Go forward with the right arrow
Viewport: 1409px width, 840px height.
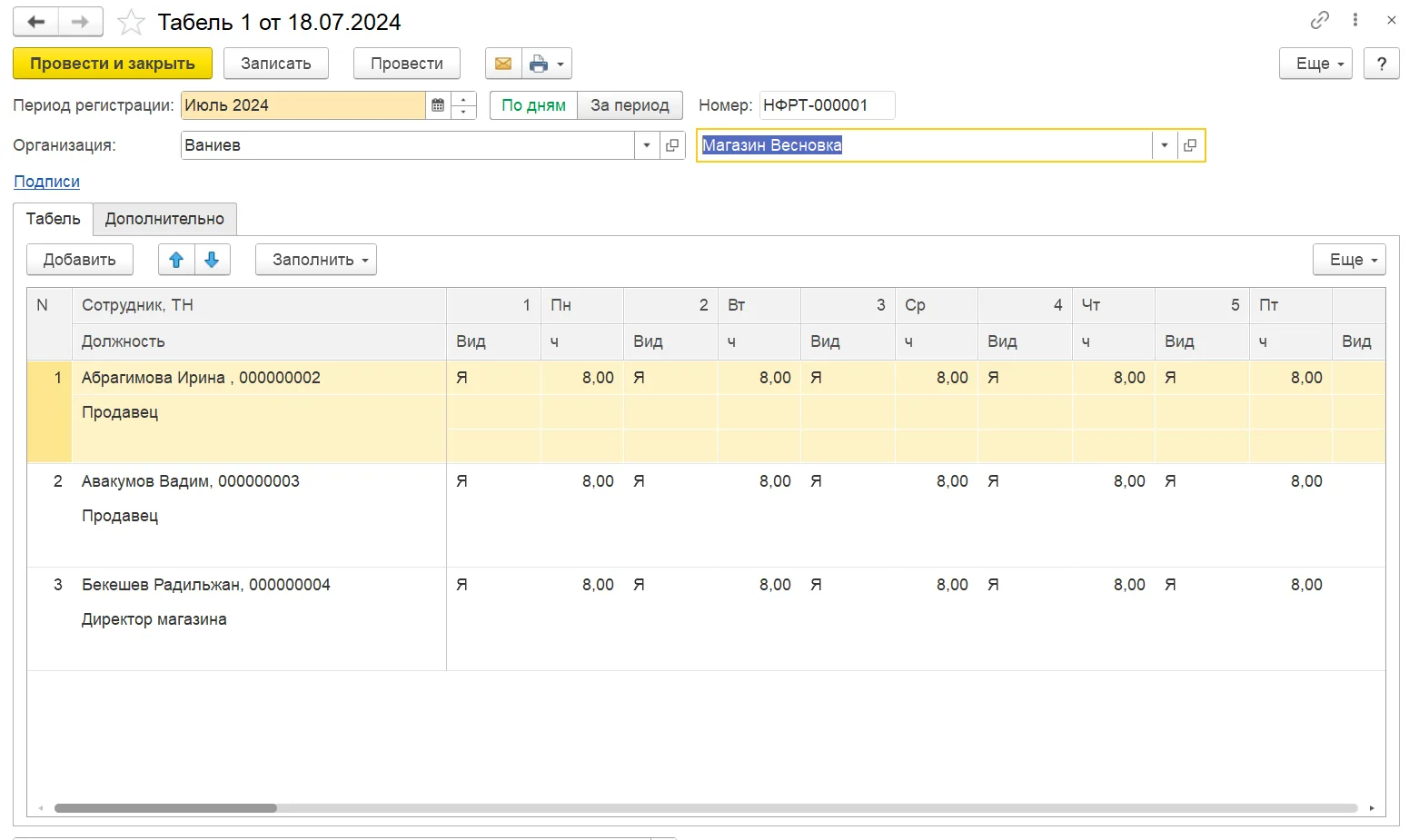(81, 22)
